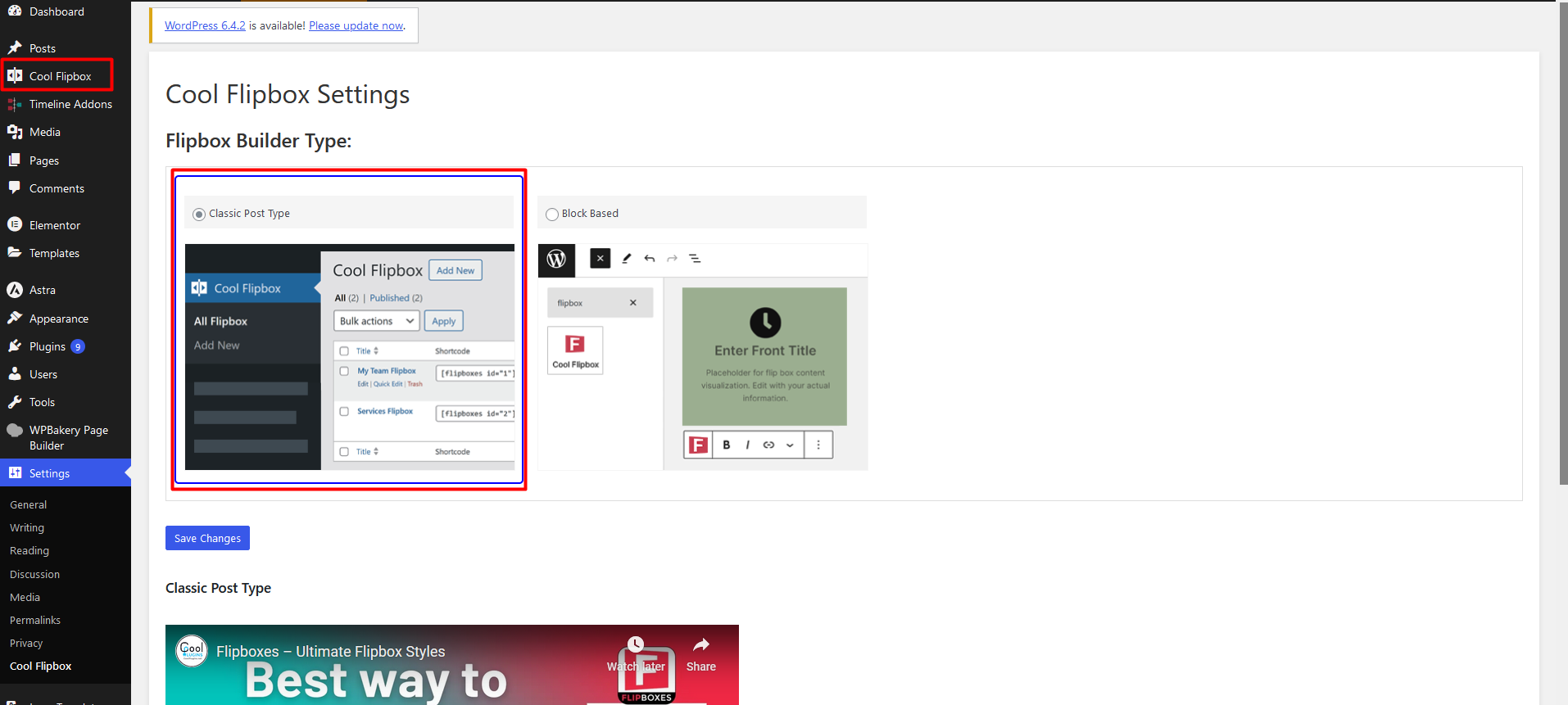Click the Flipbox Builder Type heading
The height and width of the screenshot is (705, 1568).
pyautogui.click(x=258, y=141)
